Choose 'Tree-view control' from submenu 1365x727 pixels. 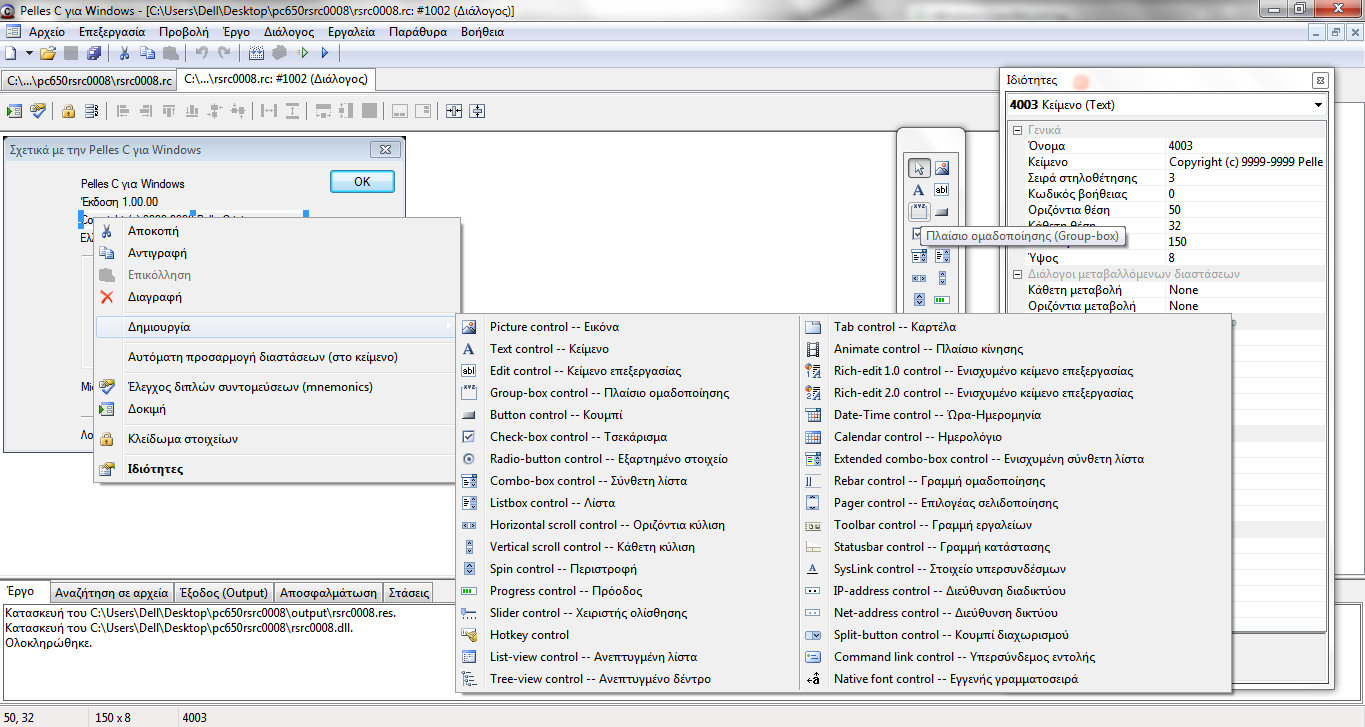tap(628, 679)
